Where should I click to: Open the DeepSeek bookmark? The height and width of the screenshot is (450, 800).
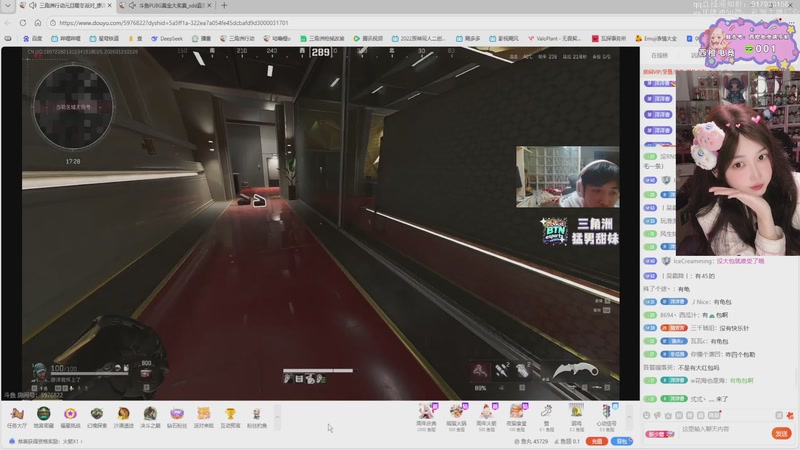(166, 39)
